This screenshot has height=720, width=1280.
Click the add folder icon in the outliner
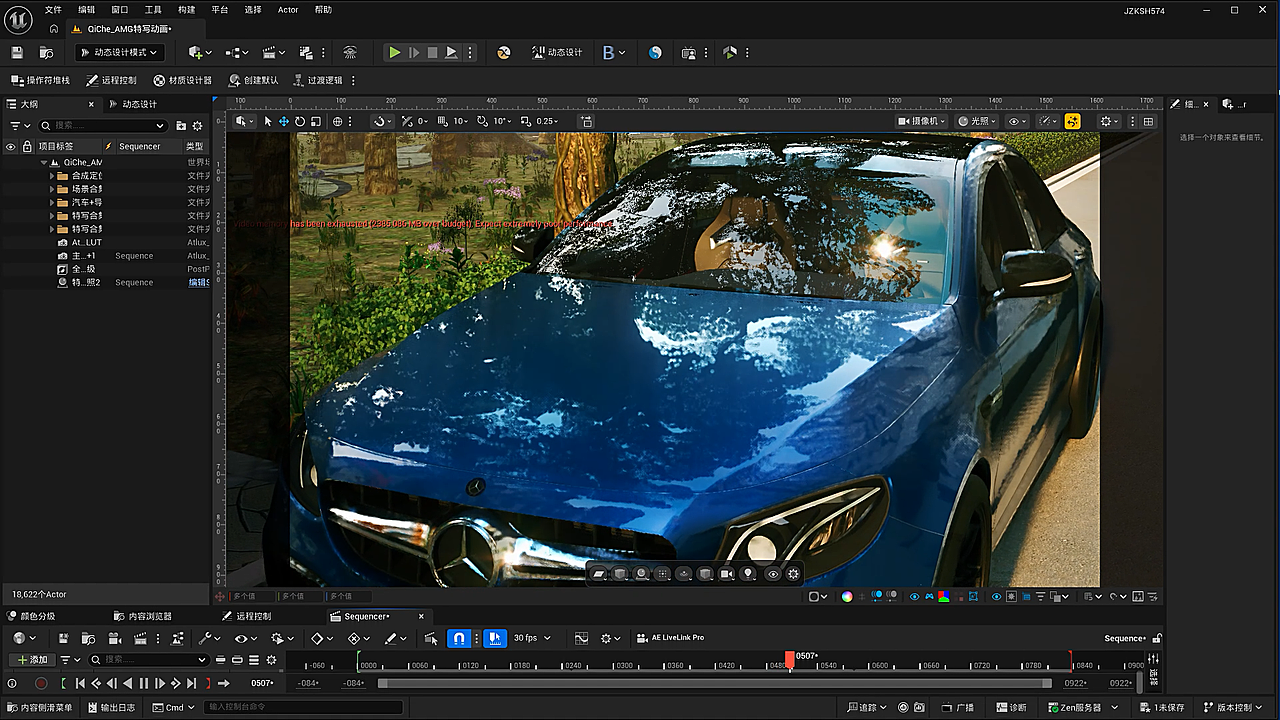pos(181,126)
